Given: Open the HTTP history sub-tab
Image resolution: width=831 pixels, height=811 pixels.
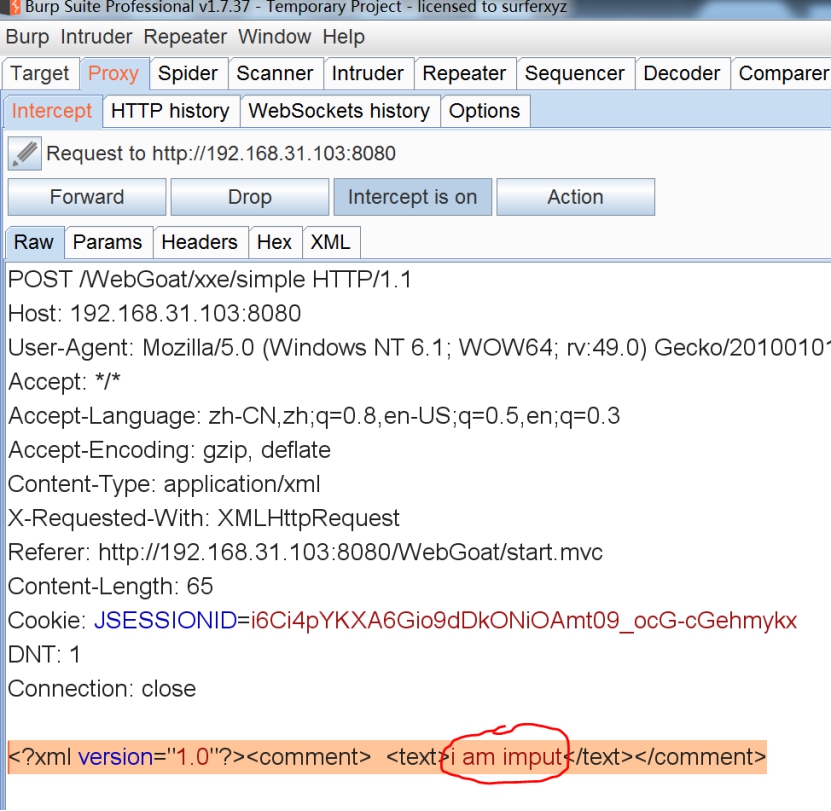Looking at the screenshot, I should tap(170, 111).
